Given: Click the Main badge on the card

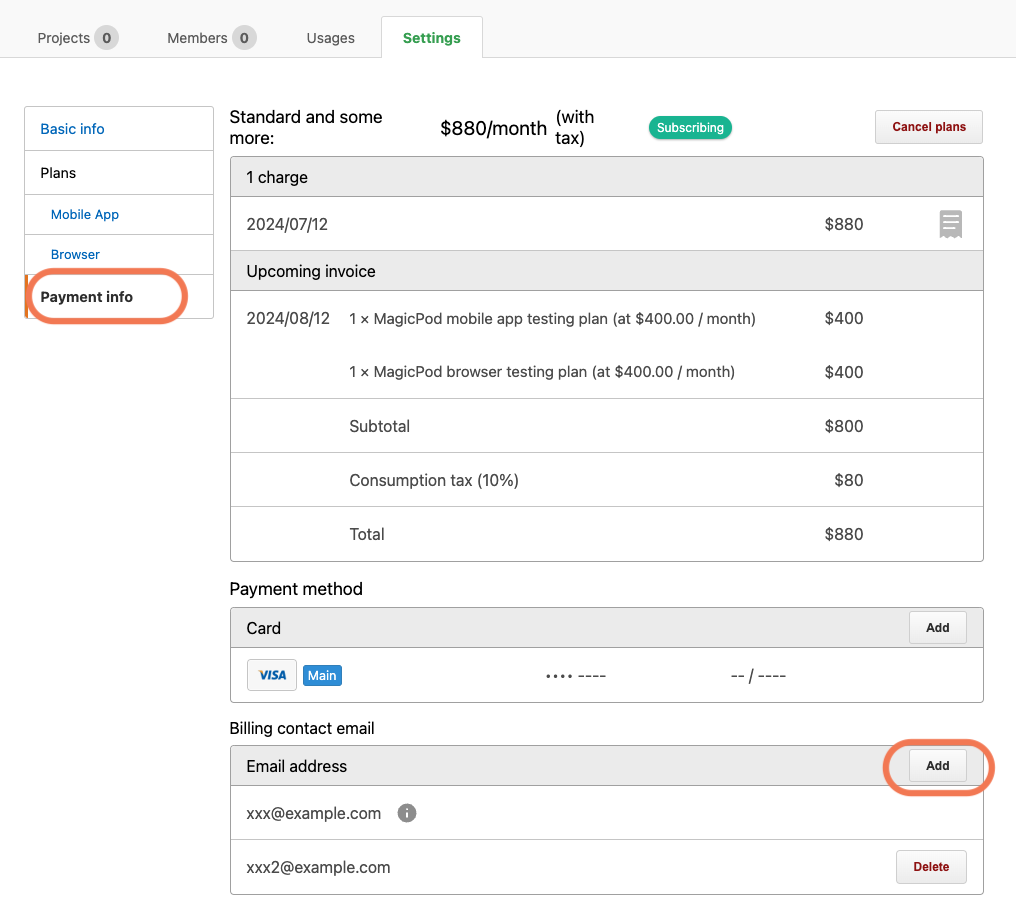Looking at the screenshot, I should (322, 675).
